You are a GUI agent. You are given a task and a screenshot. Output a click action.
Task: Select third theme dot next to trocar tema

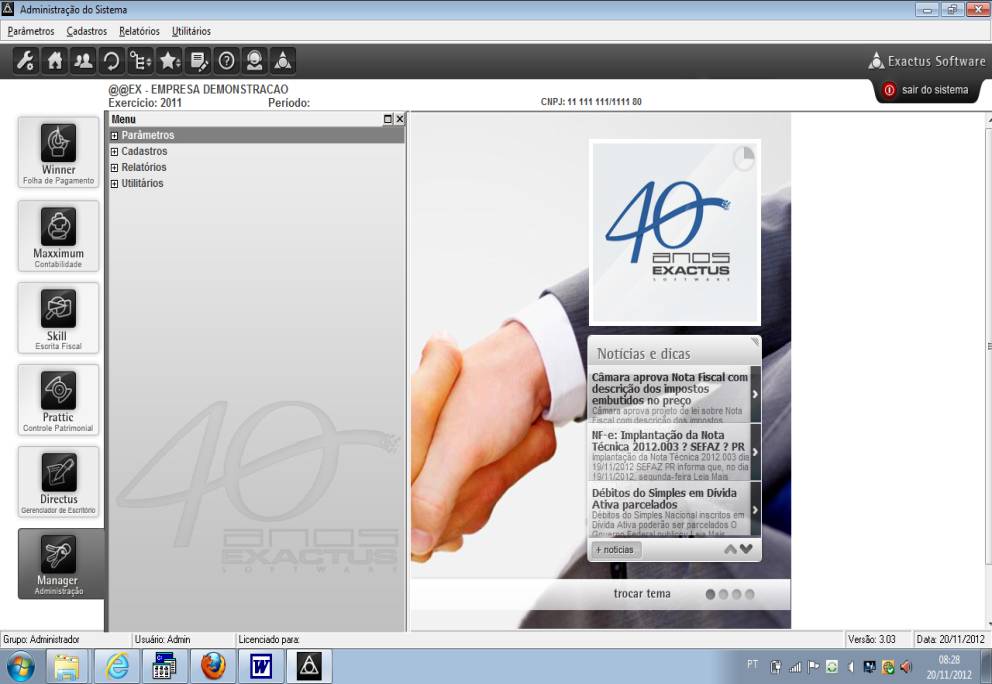coord(736,594)
